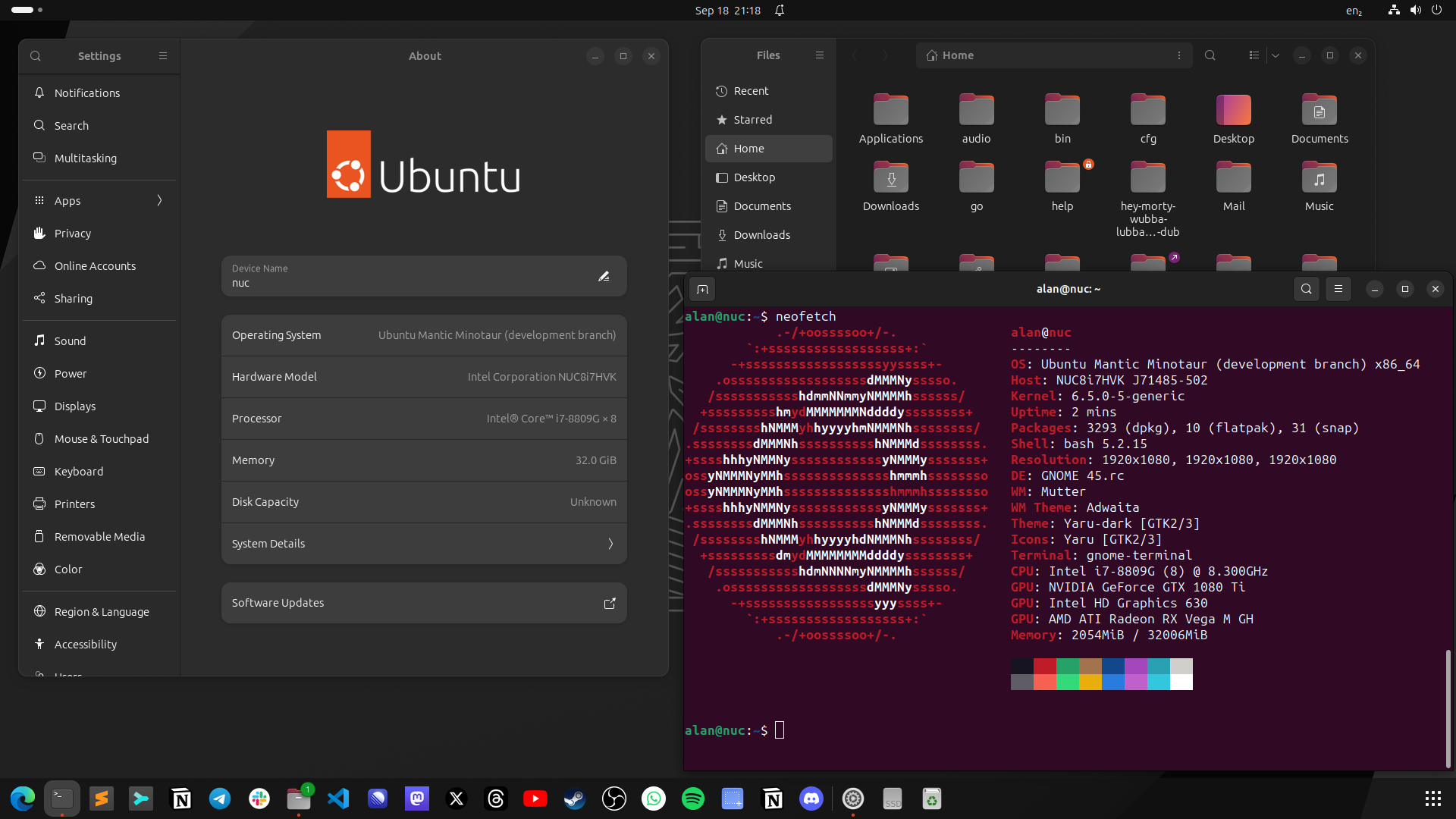Go forward in the Files window

click(885, 55)
